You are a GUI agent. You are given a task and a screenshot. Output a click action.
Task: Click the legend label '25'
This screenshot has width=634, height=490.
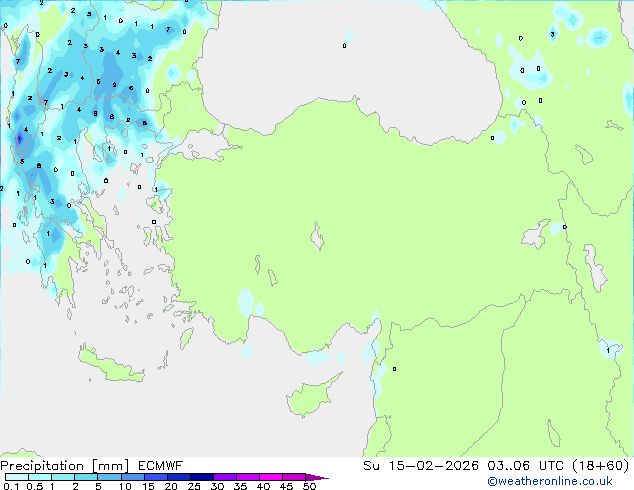(x=194, y=486)
